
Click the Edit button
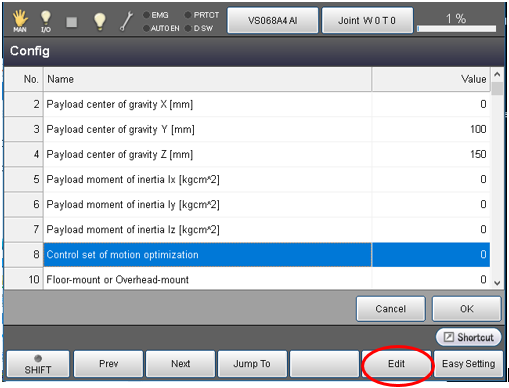[x=396, y=364]
